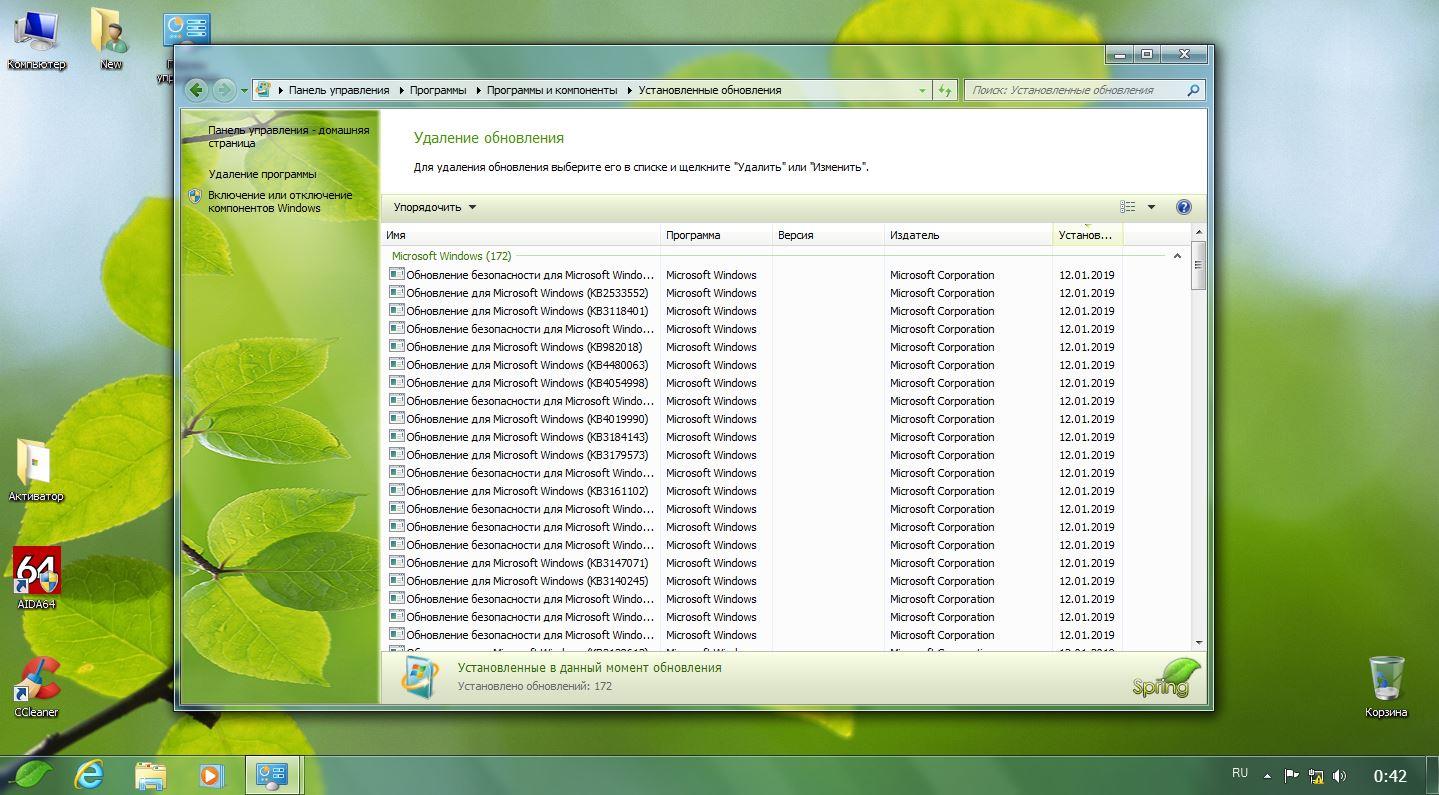Screen dimensions: 1439x795
Task: Click the icon of update KB2533552
Action: 397,293
